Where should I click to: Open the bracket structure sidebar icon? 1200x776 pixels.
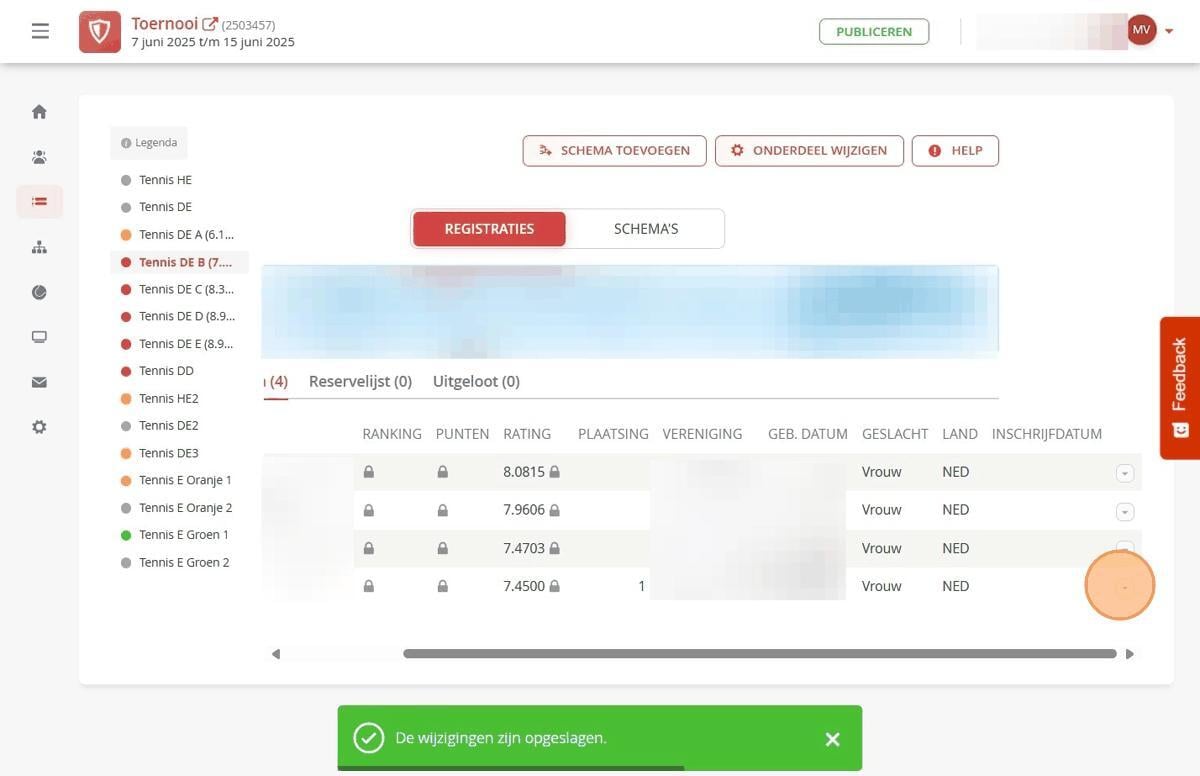coord(39,247)
